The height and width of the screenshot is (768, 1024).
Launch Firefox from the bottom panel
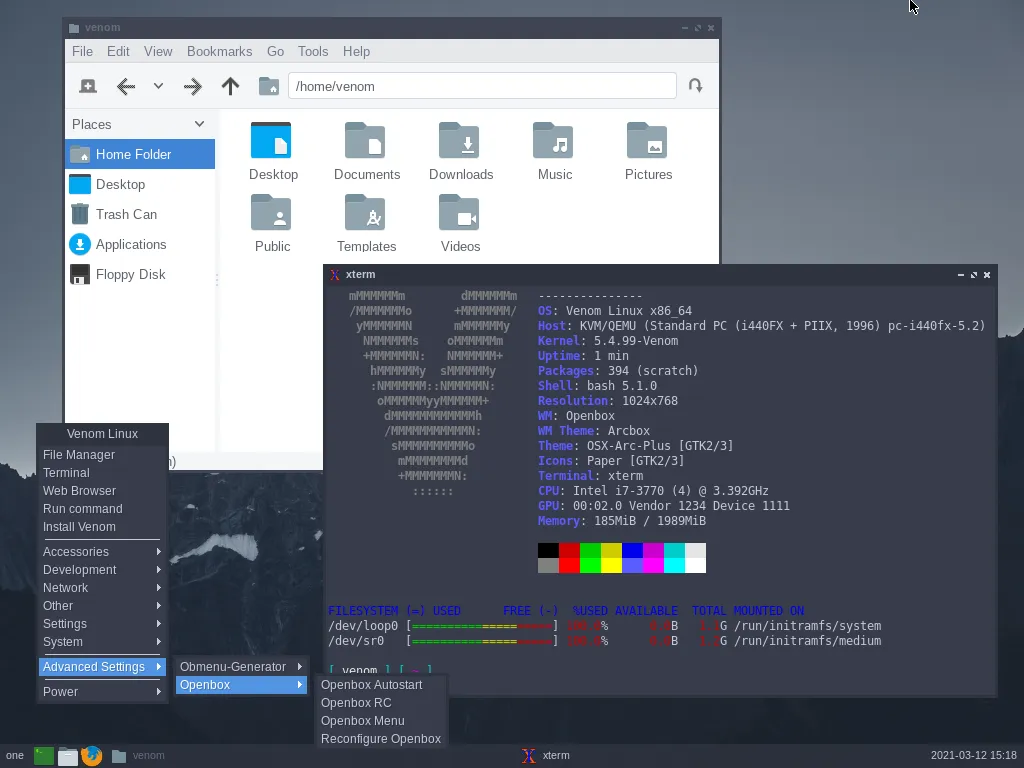click(91, 756)
